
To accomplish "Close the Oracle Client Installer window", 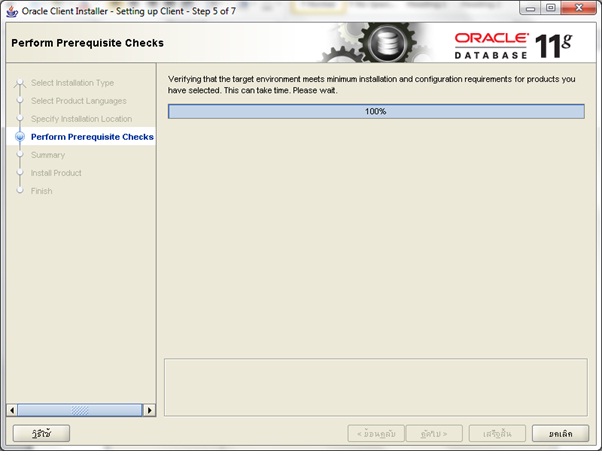I will tap(579, 8).
